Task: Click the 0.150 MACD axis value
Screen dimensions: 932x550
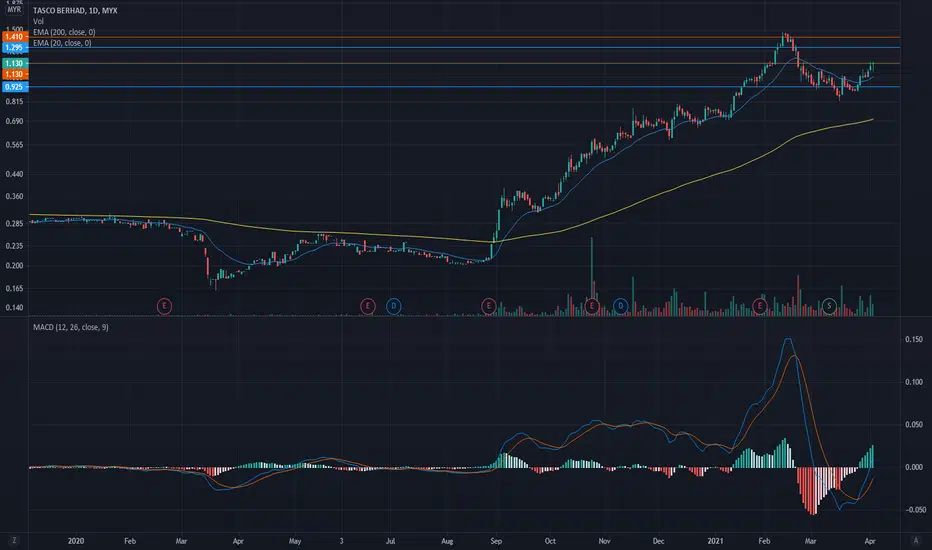Action: tap(914, 340)
